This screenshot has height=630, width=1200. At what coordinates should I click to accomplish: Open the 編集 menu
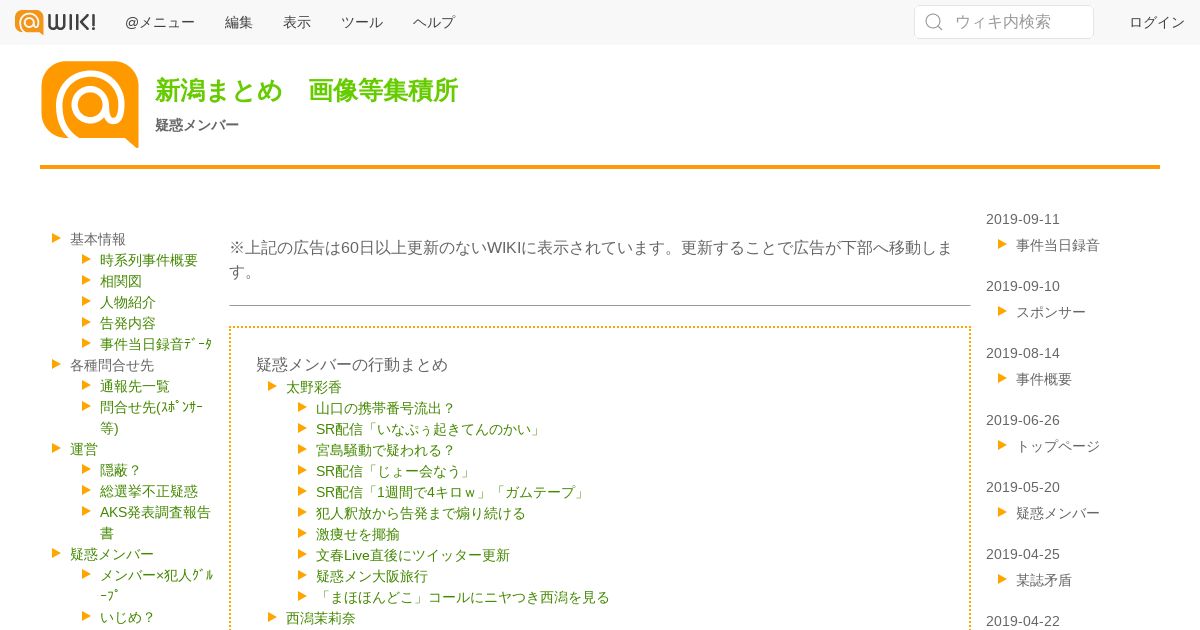[x=239, y=22]
